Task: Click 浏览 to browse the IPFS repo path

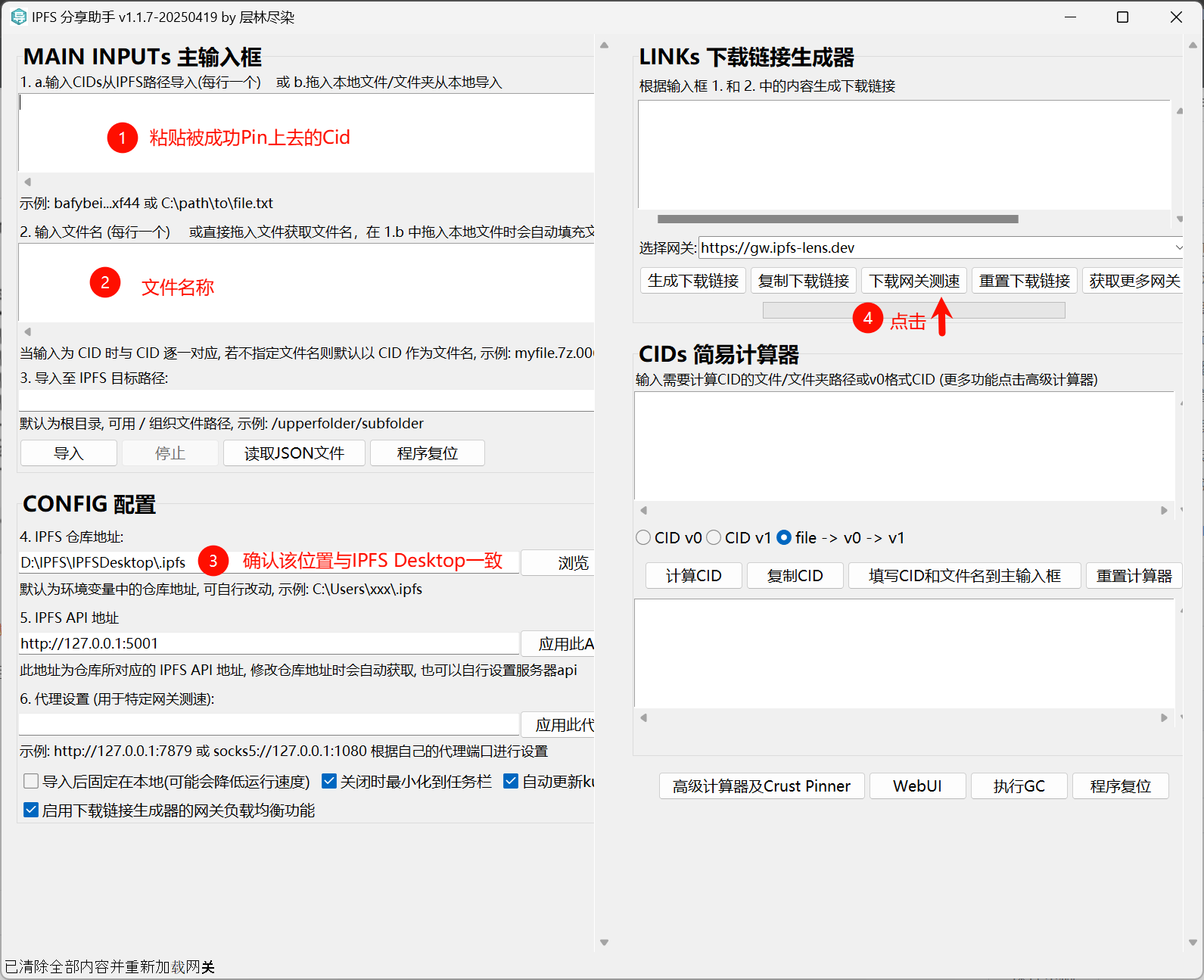Action: coord(572,562)
